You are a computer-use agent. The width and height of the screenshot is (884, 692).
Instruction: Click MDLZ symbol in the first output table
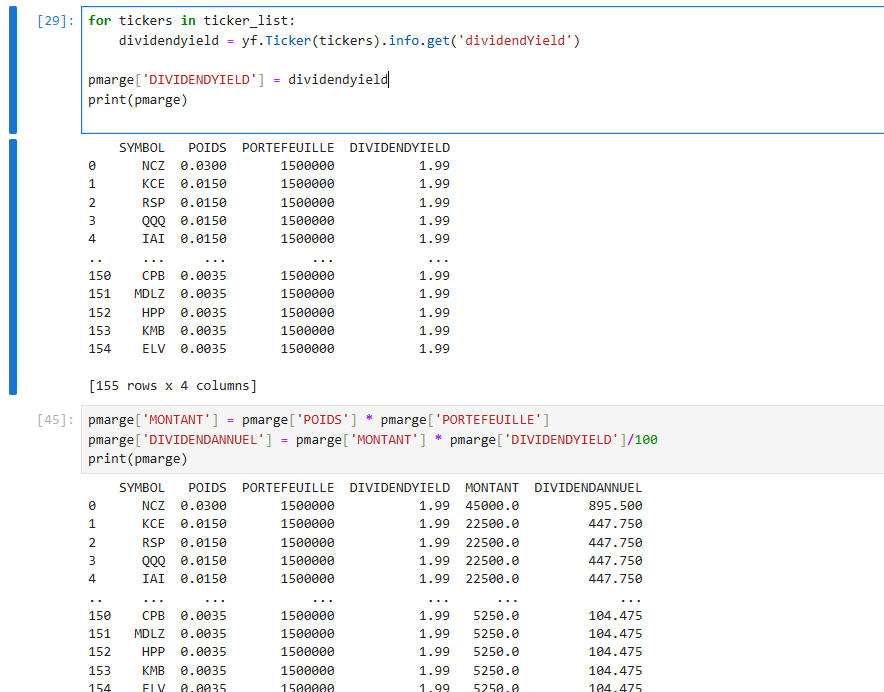(x=149, y=294)
